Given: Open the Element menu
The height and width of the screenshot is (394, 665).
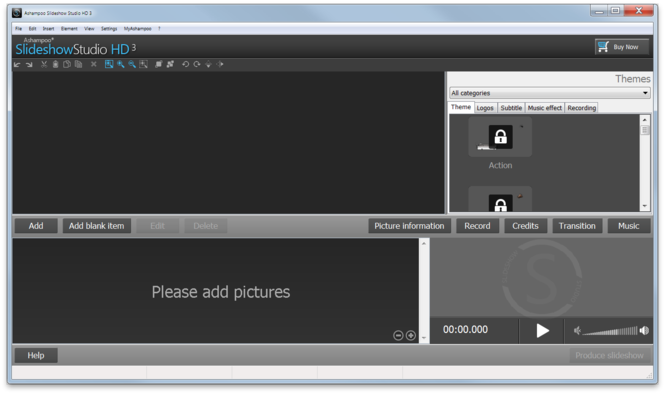Looking at the screenshot, I should (x=69, y=29).
